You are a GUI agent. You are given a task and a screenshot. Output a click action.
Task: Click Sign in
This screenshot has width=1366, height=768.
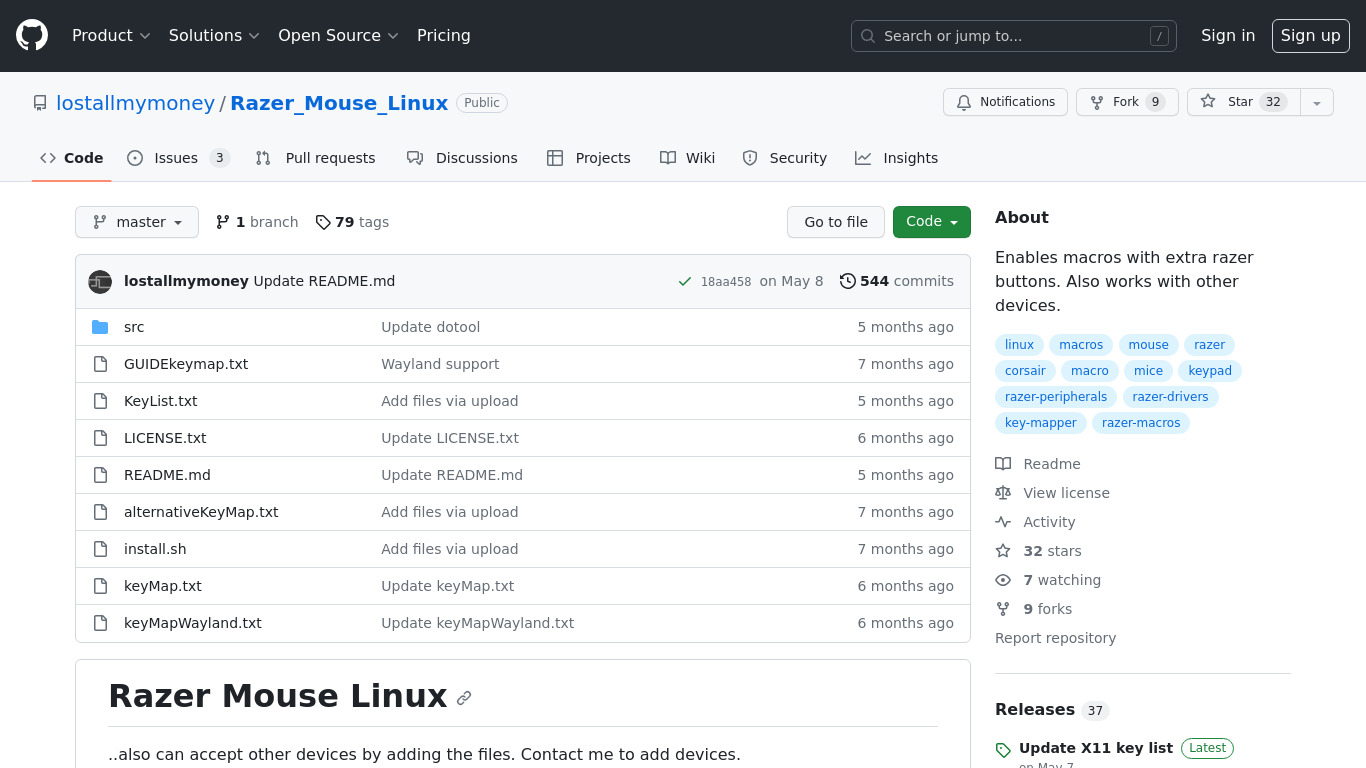point(1228,35)
